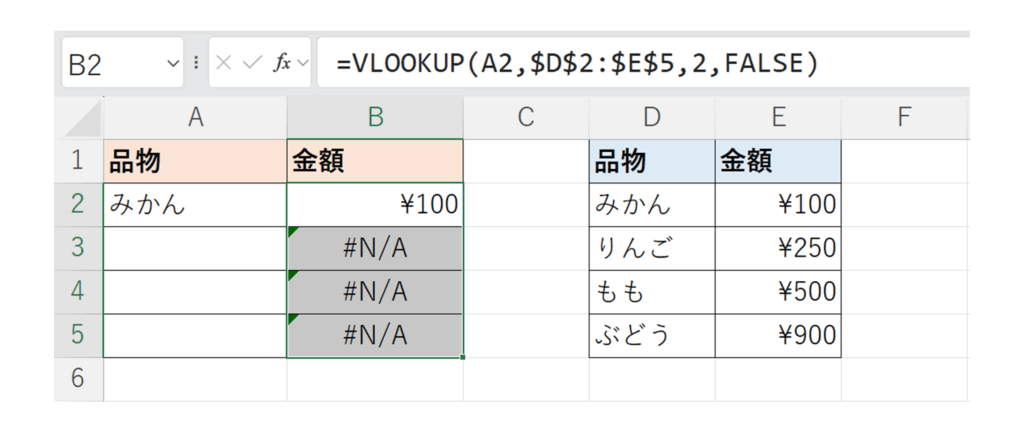The width and height of the screenshot is (1024, 442).
Task: Click into the VLOOKUP formula bar text
Action: (x=578, y=63)
